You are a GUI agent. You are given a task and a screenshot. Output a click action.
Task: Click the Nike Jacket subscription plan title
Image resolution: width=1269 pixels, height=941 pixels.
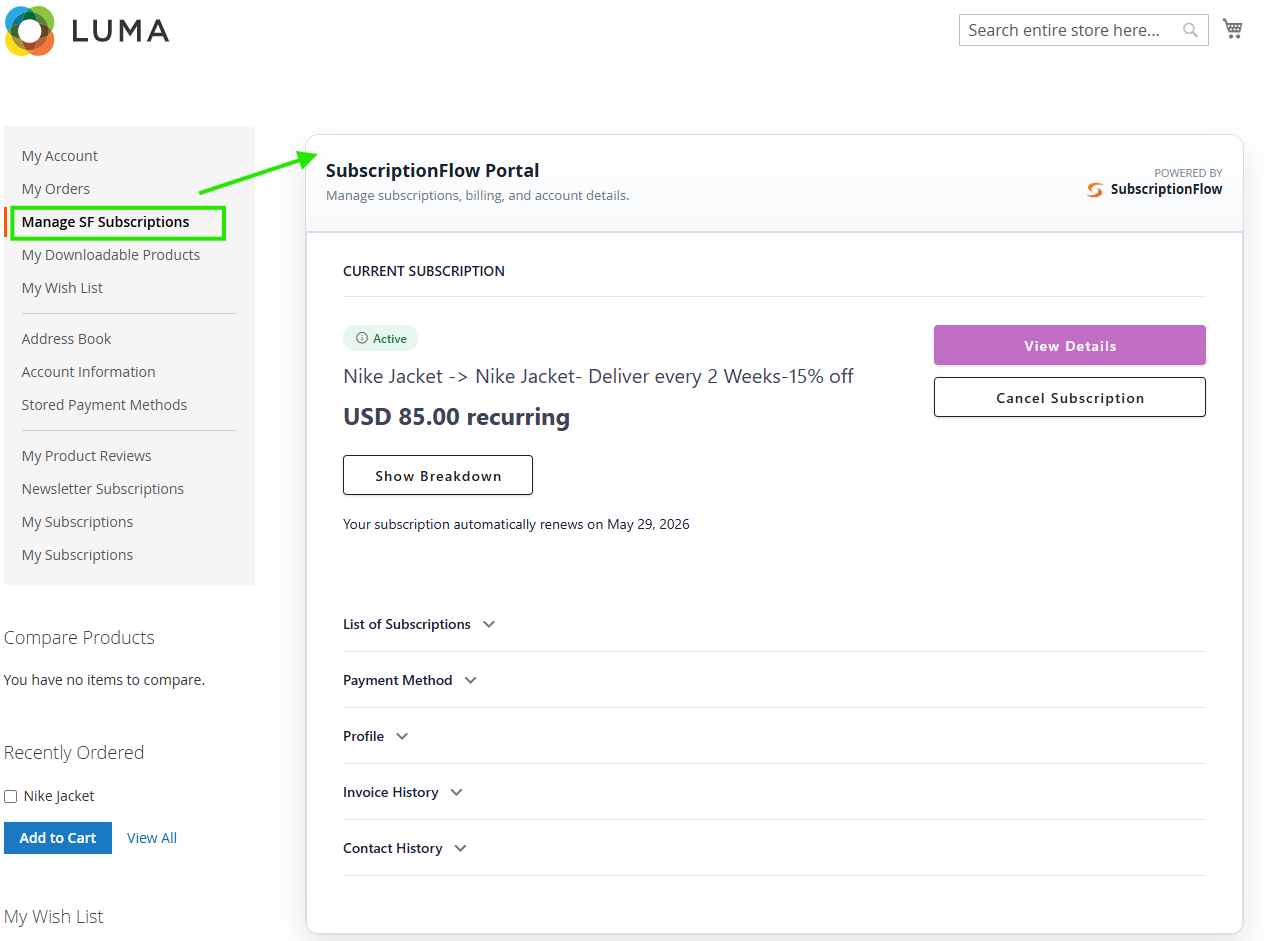pyautogui.click(x=598, y=377)
